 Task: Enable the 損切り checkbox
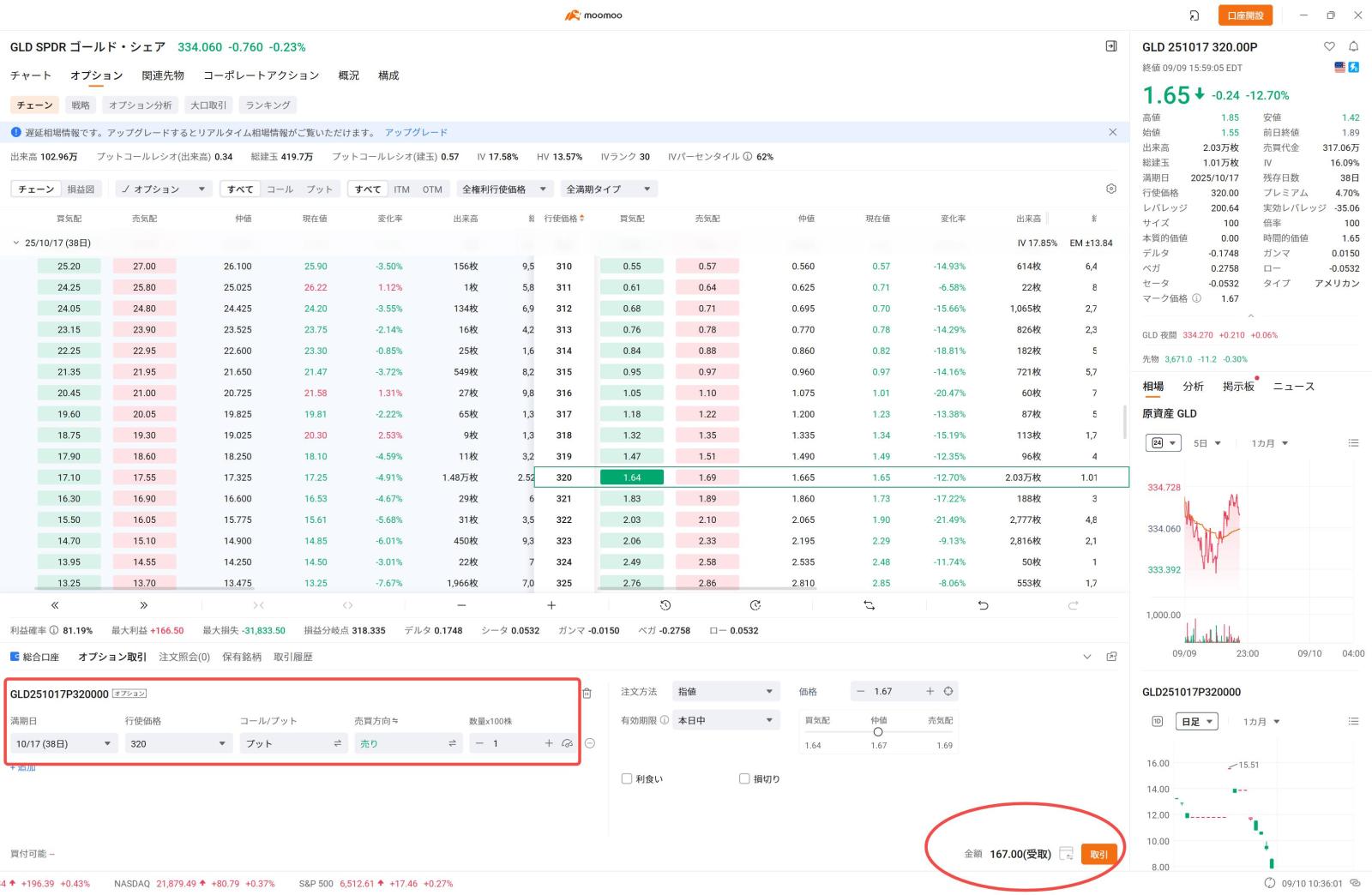point(744,778)
